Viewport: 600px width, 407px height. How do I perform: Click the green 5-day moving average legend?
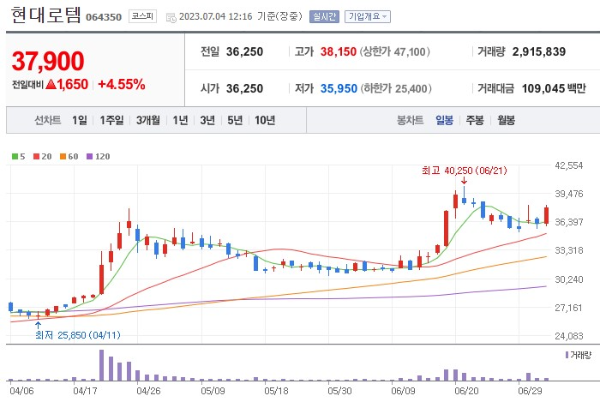point(18,156)
